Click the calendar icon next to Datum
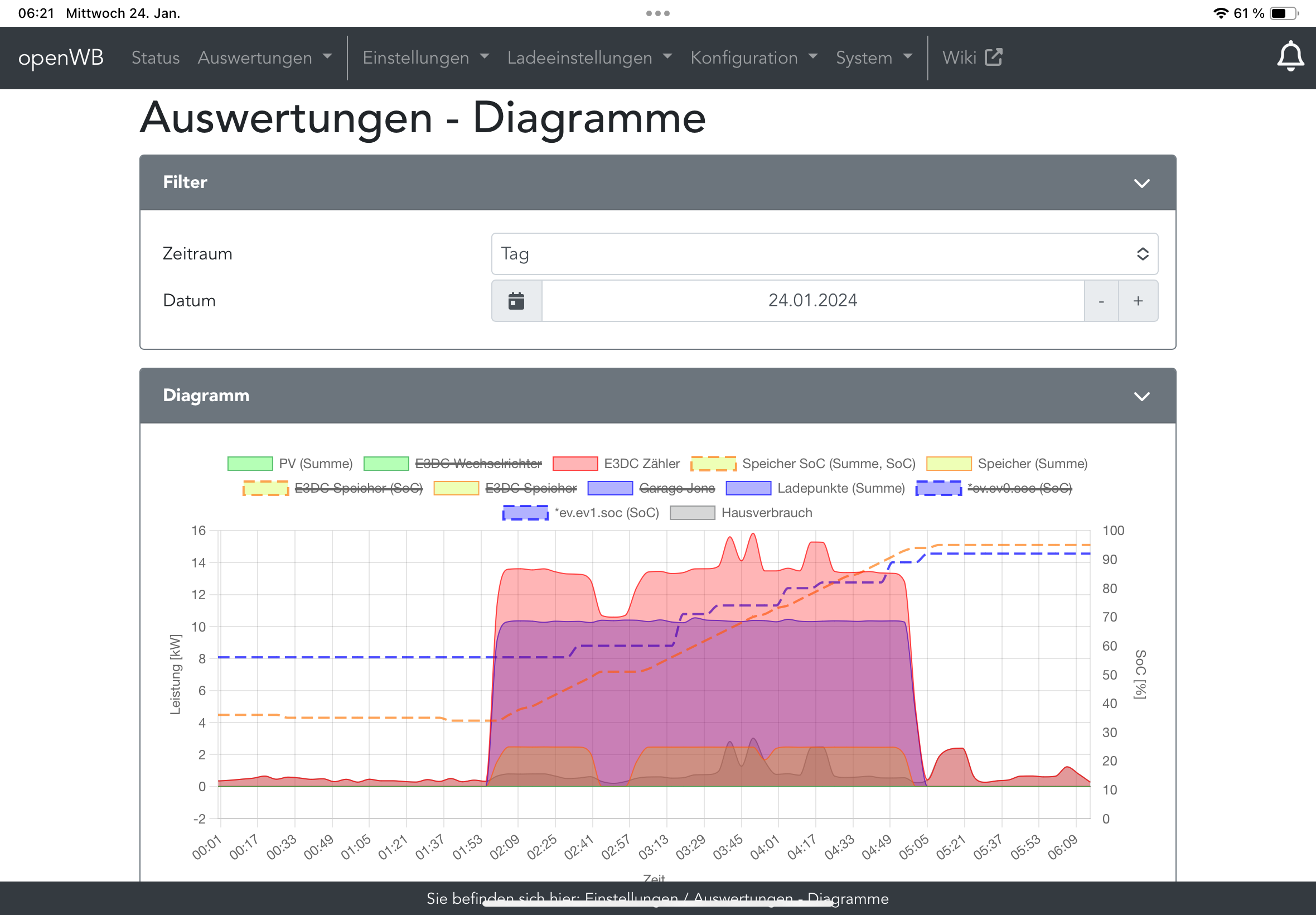This screenshot has height=915, width=1316. tap(516, 301)
